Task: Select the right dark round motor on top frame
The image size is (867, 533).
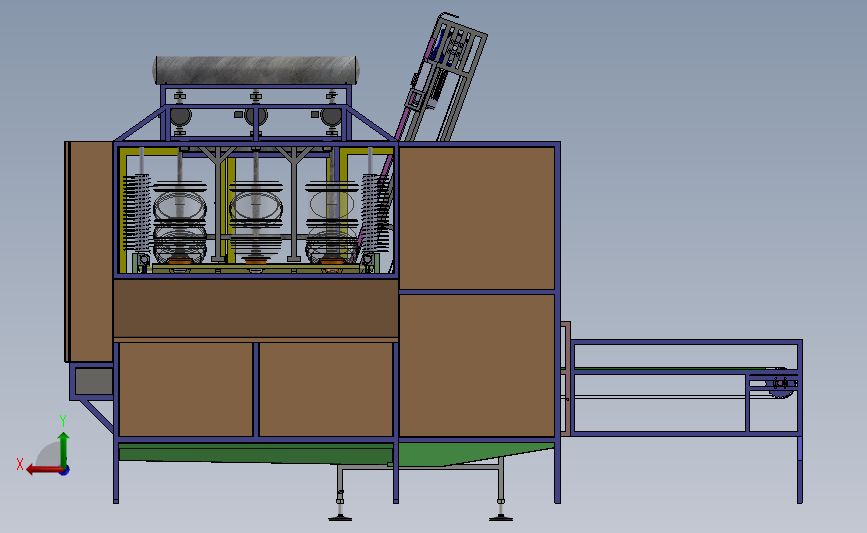Action: point(331,117)
